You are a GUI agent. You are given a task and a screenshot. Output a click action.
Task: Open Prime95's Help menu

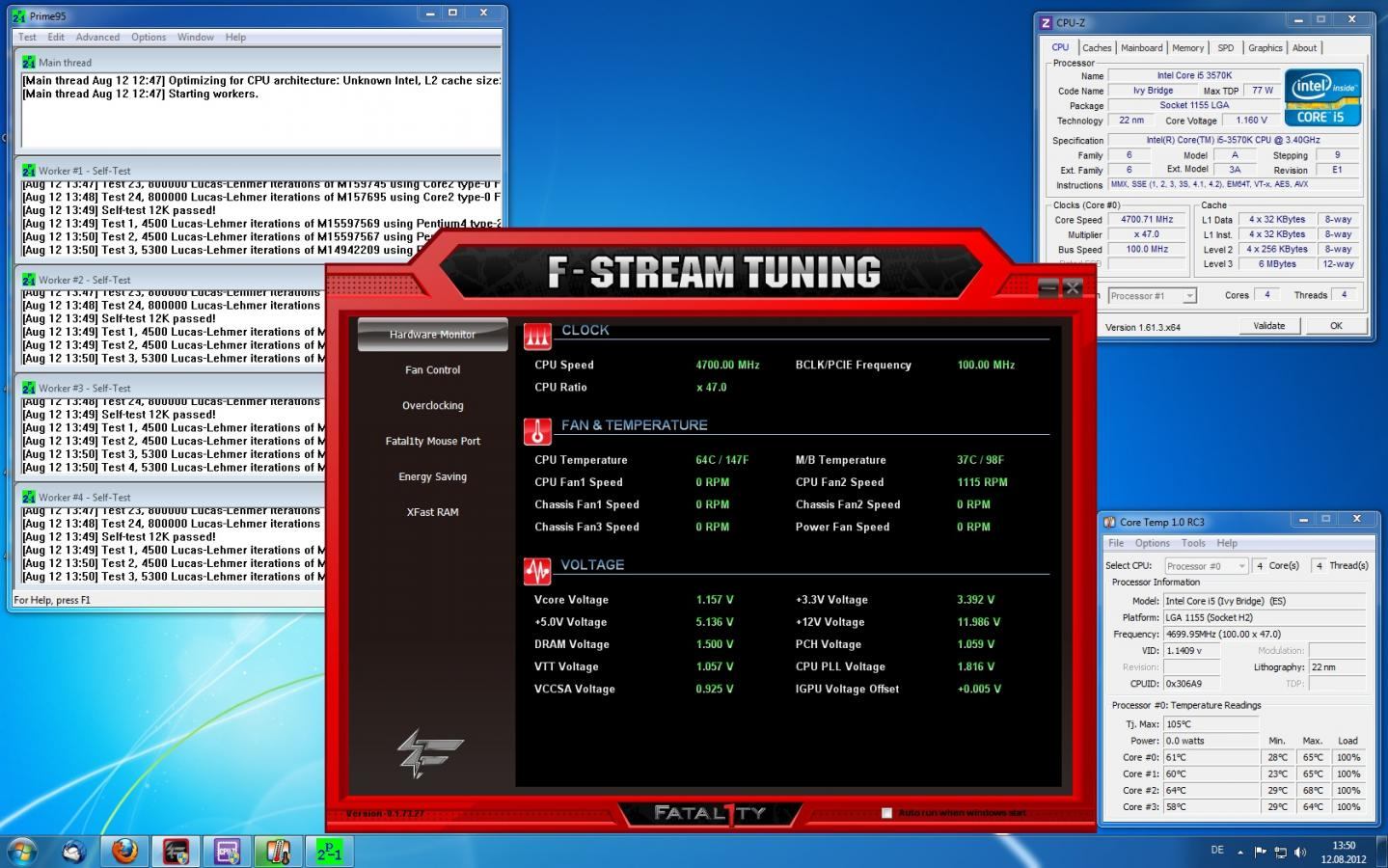click(235, 37)
